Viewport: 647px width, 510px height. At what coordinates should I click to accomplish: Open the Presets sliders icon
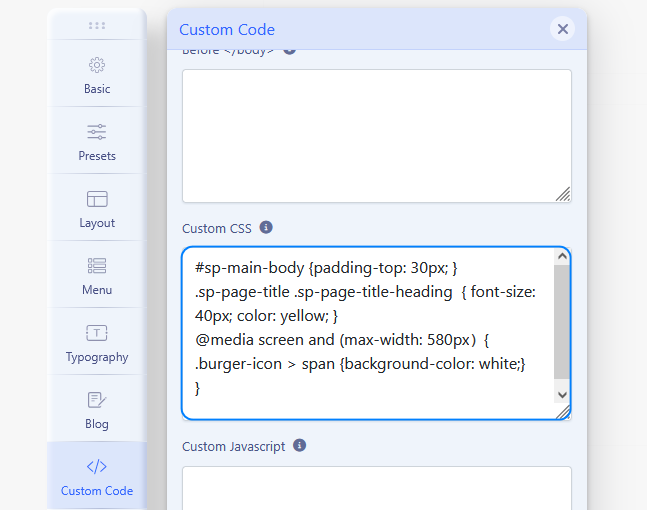coord(97,132)
